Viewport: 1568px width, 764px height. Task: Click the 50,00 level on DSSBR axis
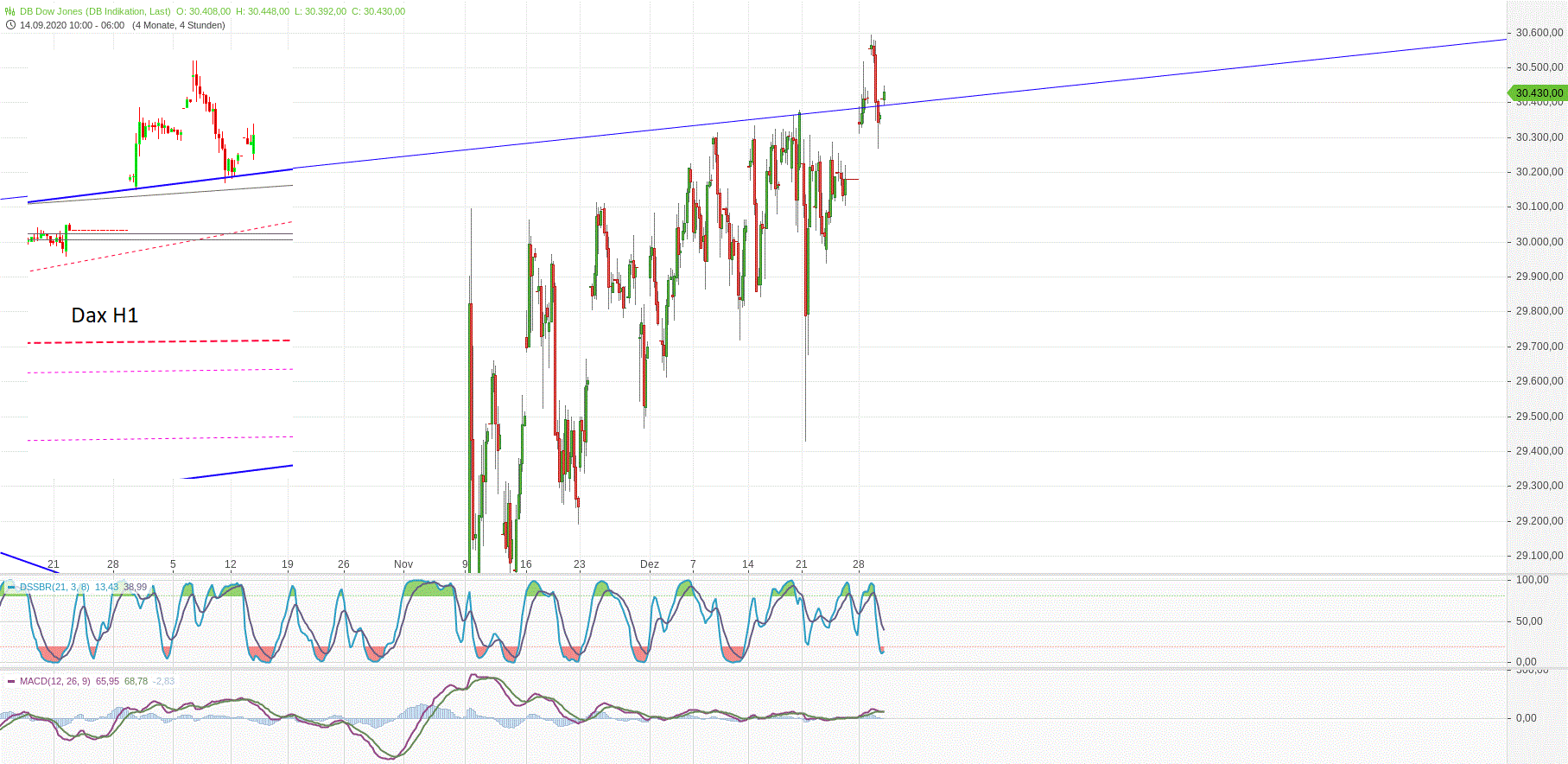pyautogui.click(x=1530, y=621)
